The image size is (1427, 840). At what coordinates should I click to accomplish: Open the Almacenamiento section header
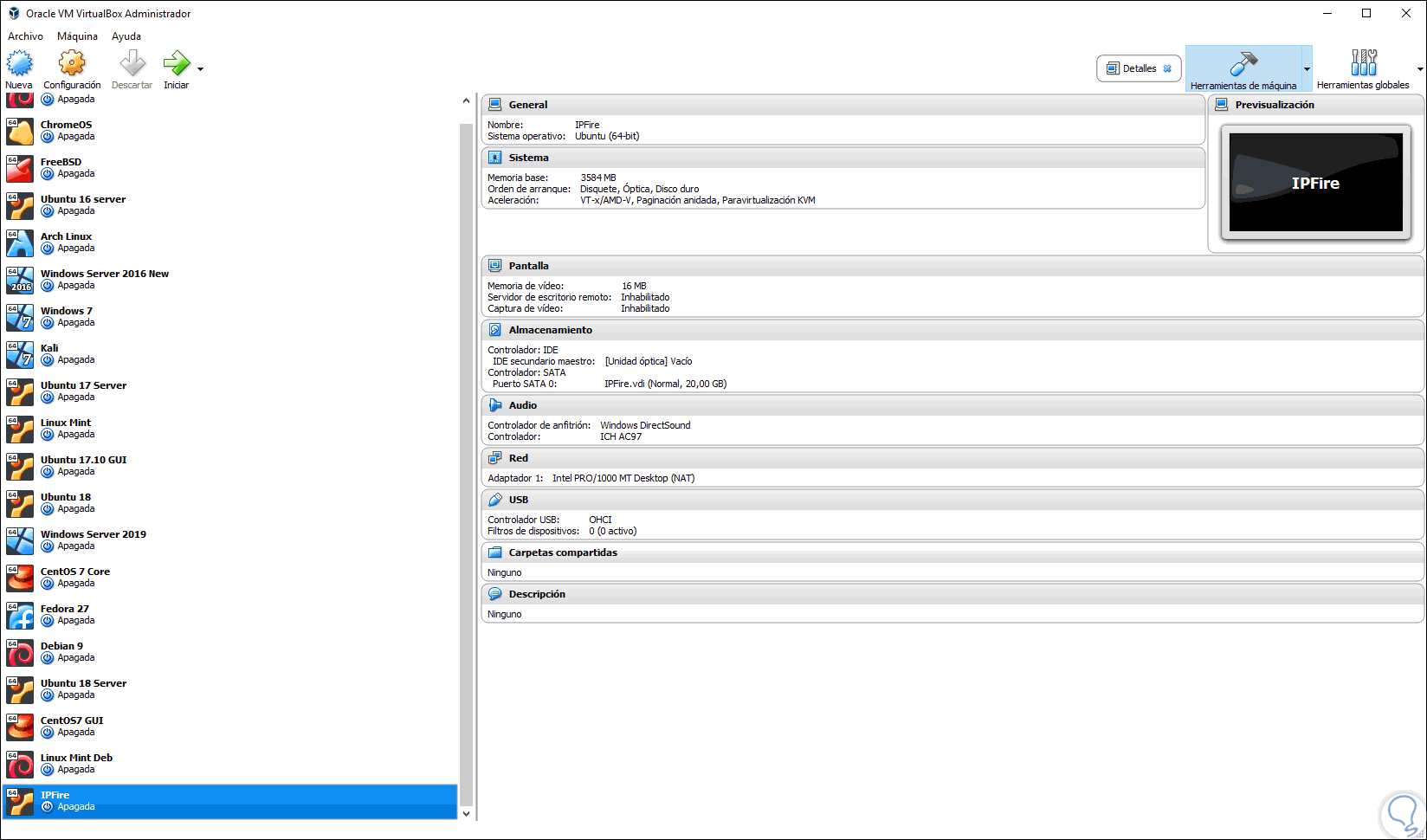click(952, 330)
